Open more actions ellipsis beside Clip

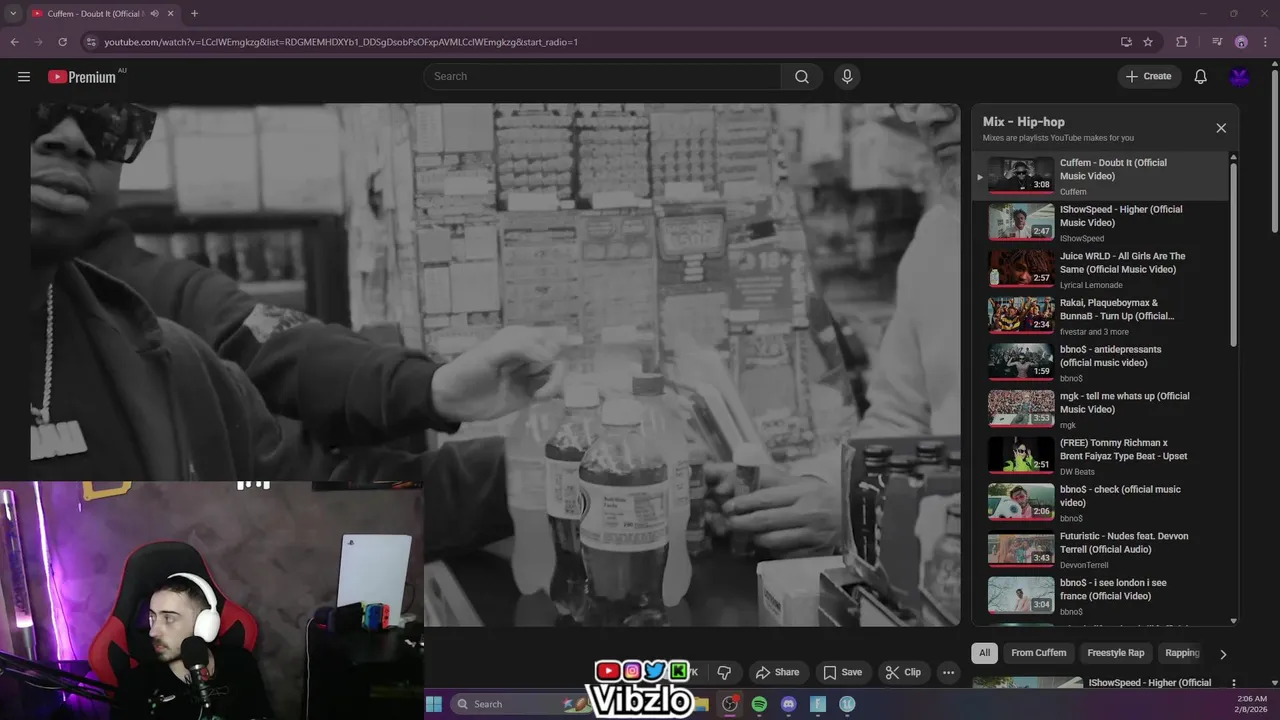949,672
